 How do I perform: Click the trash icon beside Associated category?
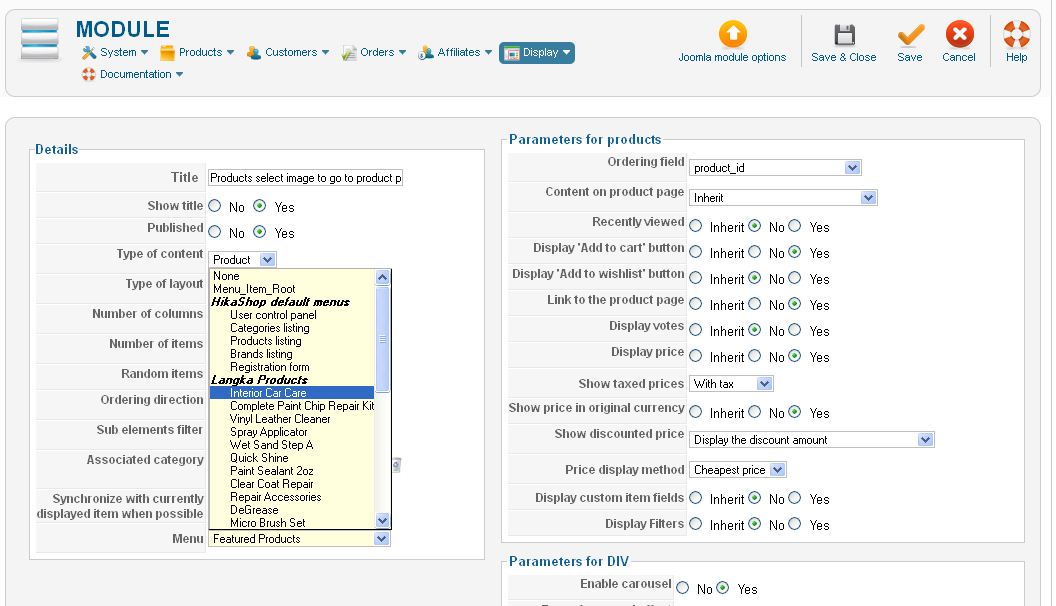pyautogui.click(x=396, y=464)
